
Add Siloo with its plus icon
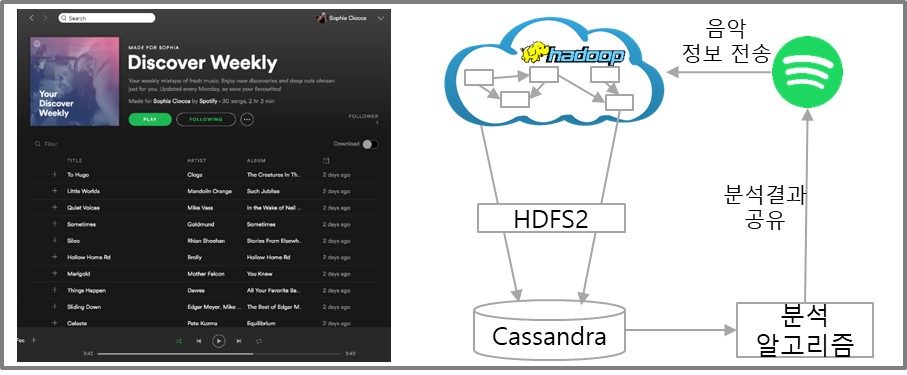[x=55, y=240]
